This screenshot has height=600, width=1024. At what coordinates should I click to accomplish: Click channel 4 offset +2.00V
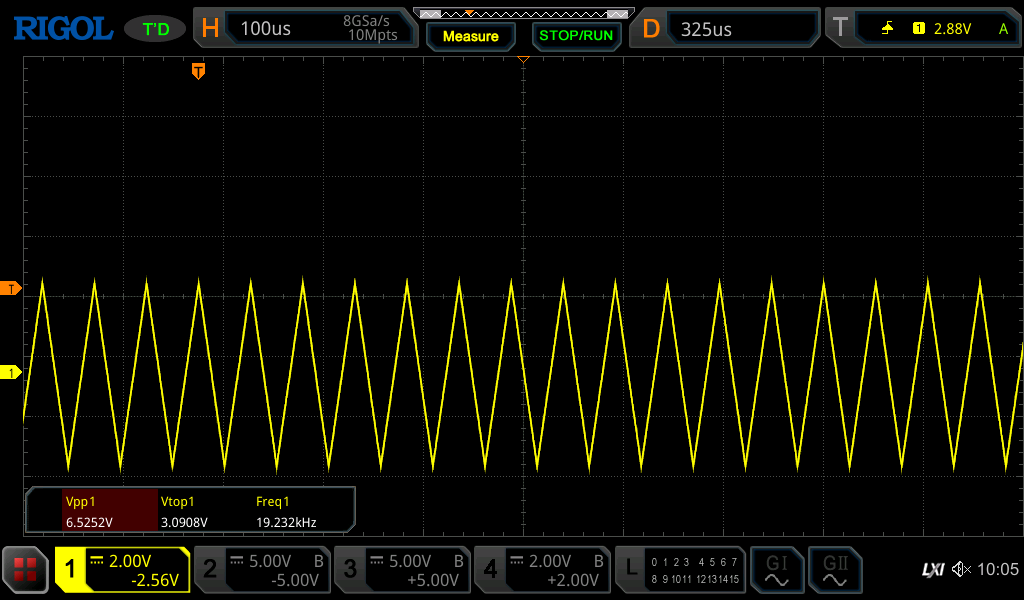pos(573,580)
